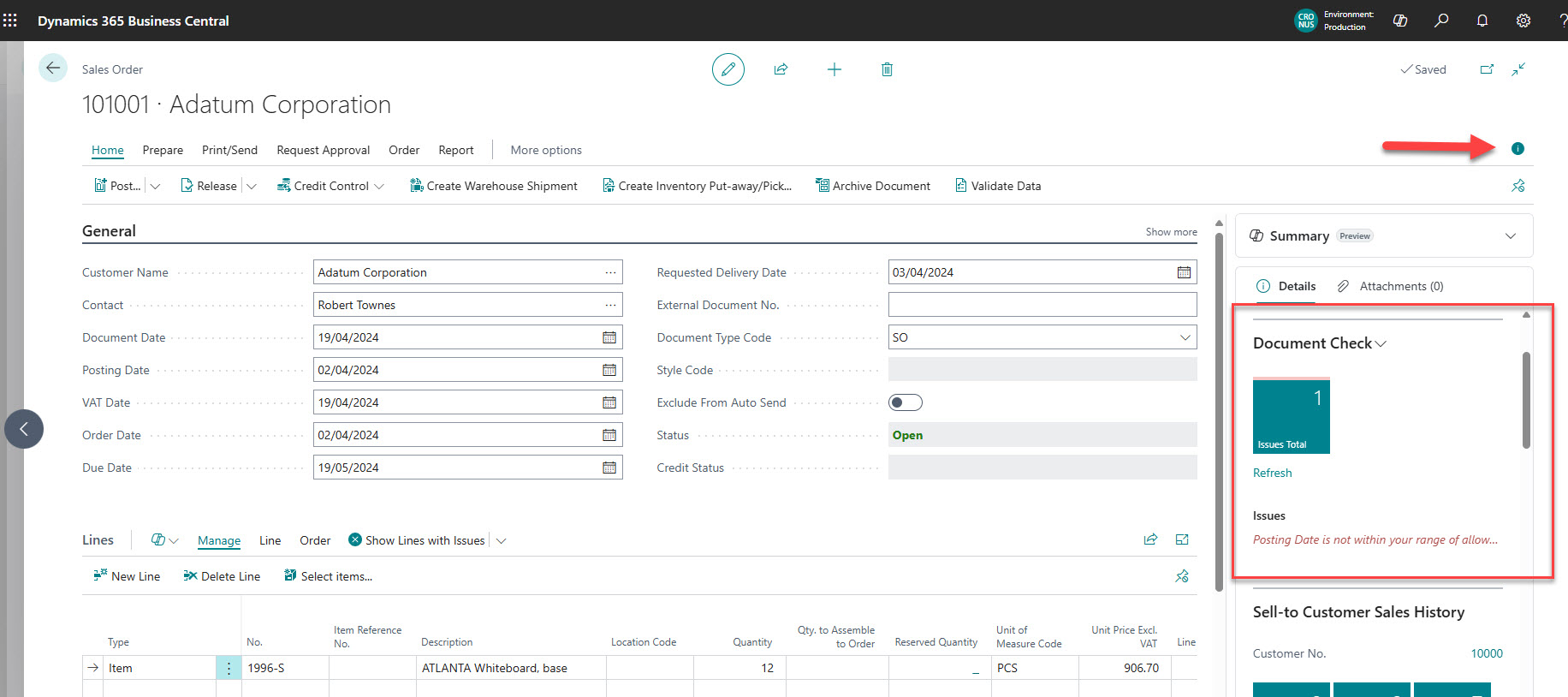Viewport: 1568px width, 697px height.
Task: Click the CRONUS environment avatar
Action: pyautogui.click(x=1306, y=21)
